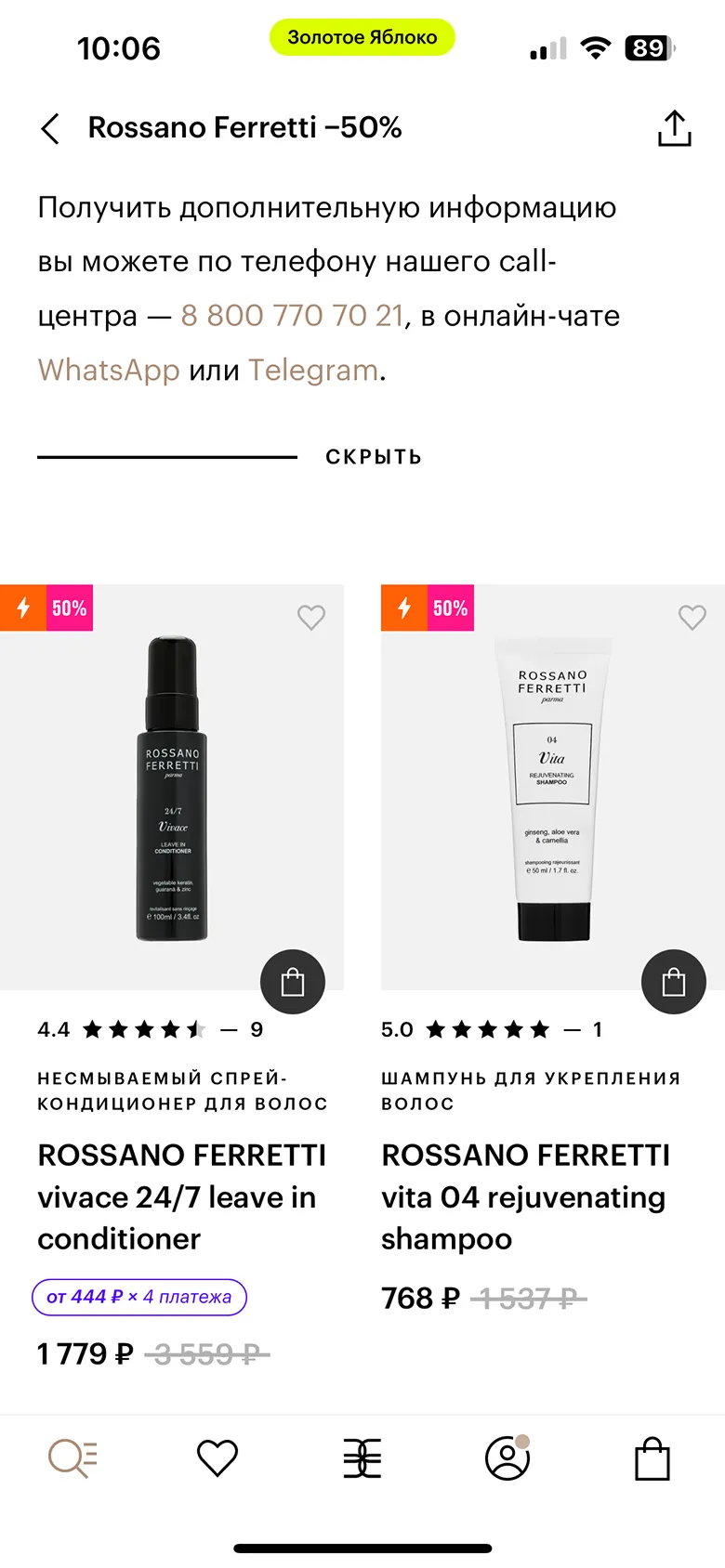Open profile tab with notification dot
This screenshot has height=1568, width=725.
[507, 1458]
